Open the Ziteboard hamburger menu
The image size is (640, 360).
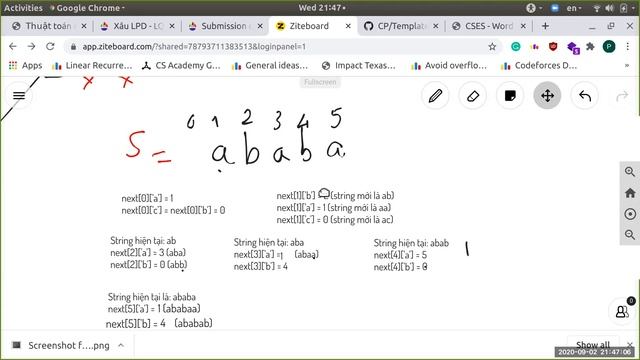point(19,96)
